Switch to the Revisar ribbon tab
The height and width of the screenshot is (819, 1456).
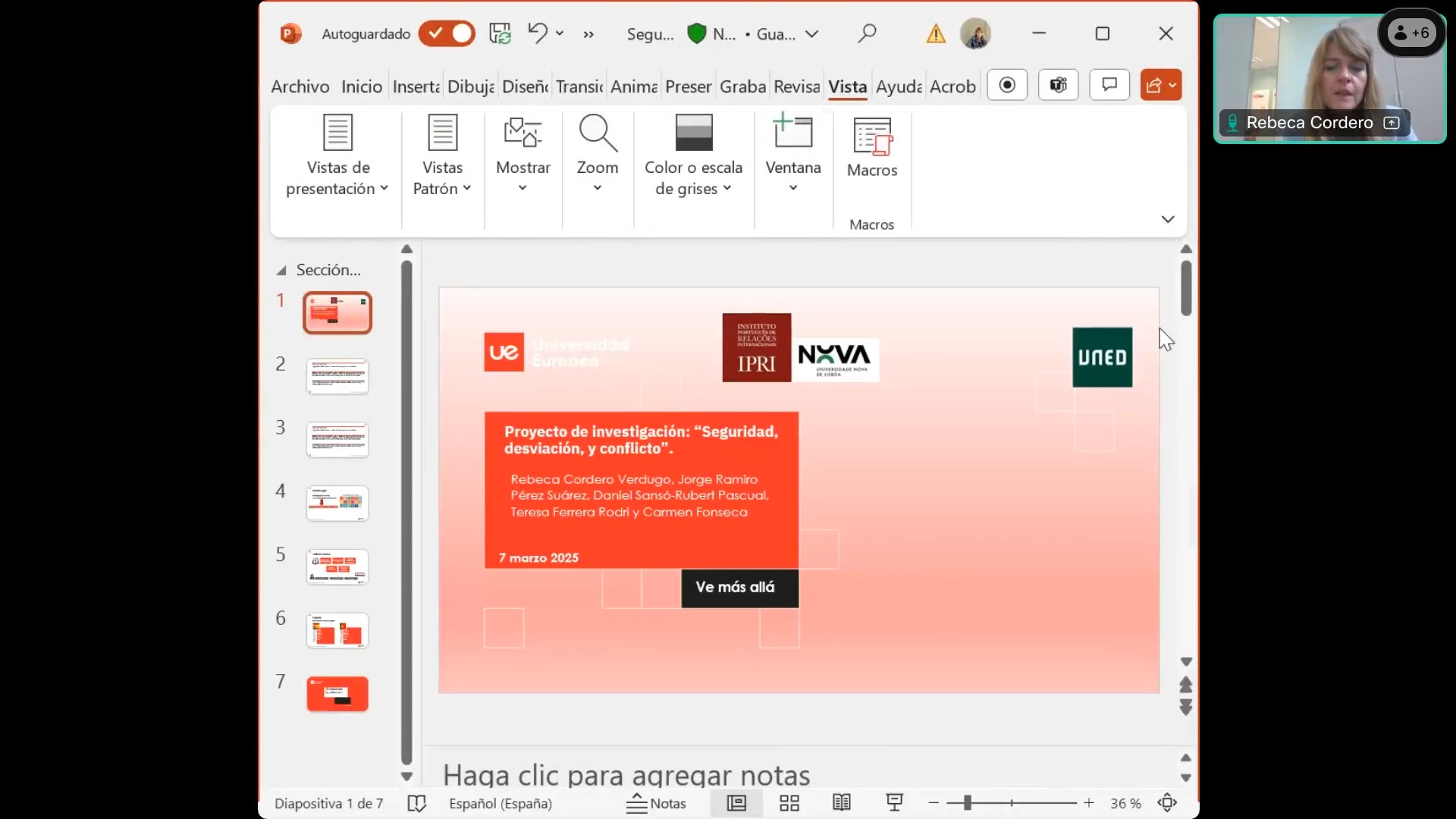[797, 86]
